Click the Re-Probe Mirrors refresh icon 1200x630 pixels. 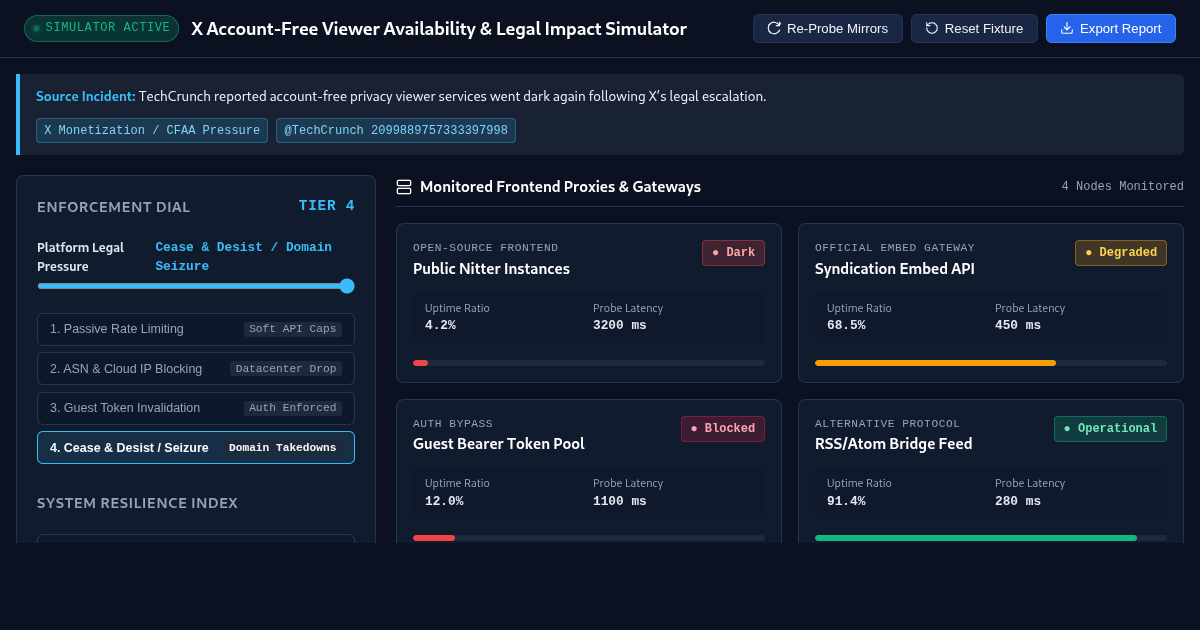click(x=774, y=28)
